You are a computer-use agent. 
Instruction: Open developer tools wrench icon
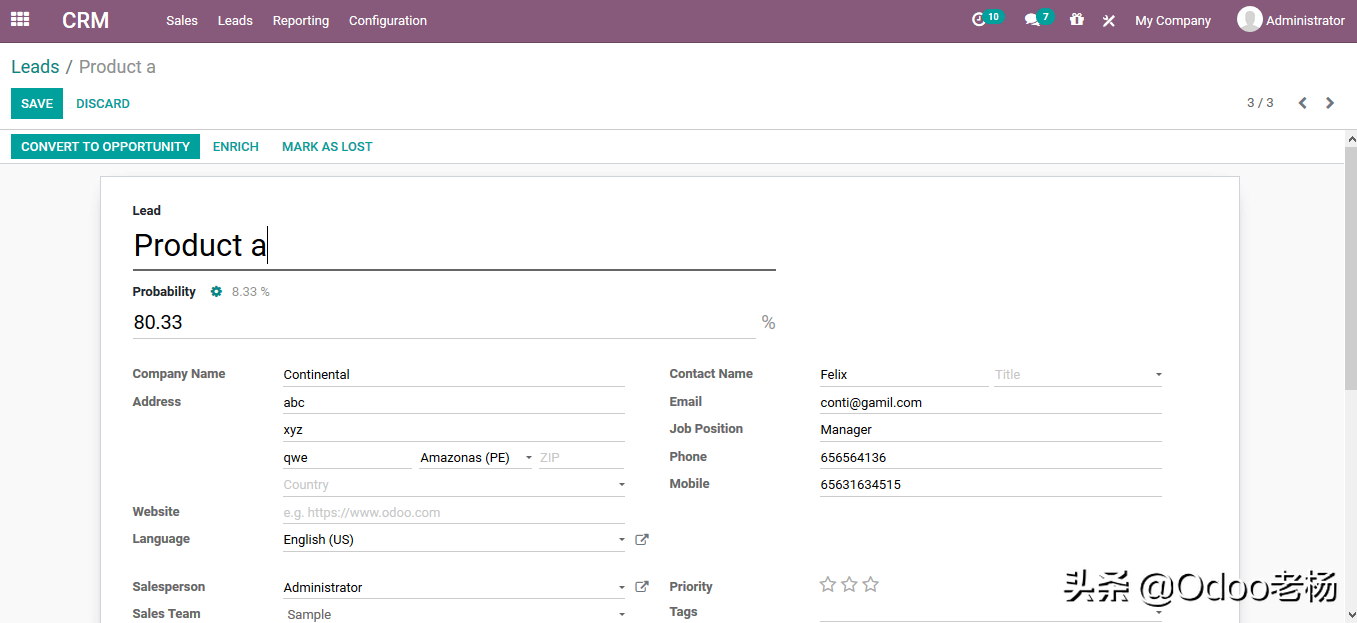point(1108,19)
